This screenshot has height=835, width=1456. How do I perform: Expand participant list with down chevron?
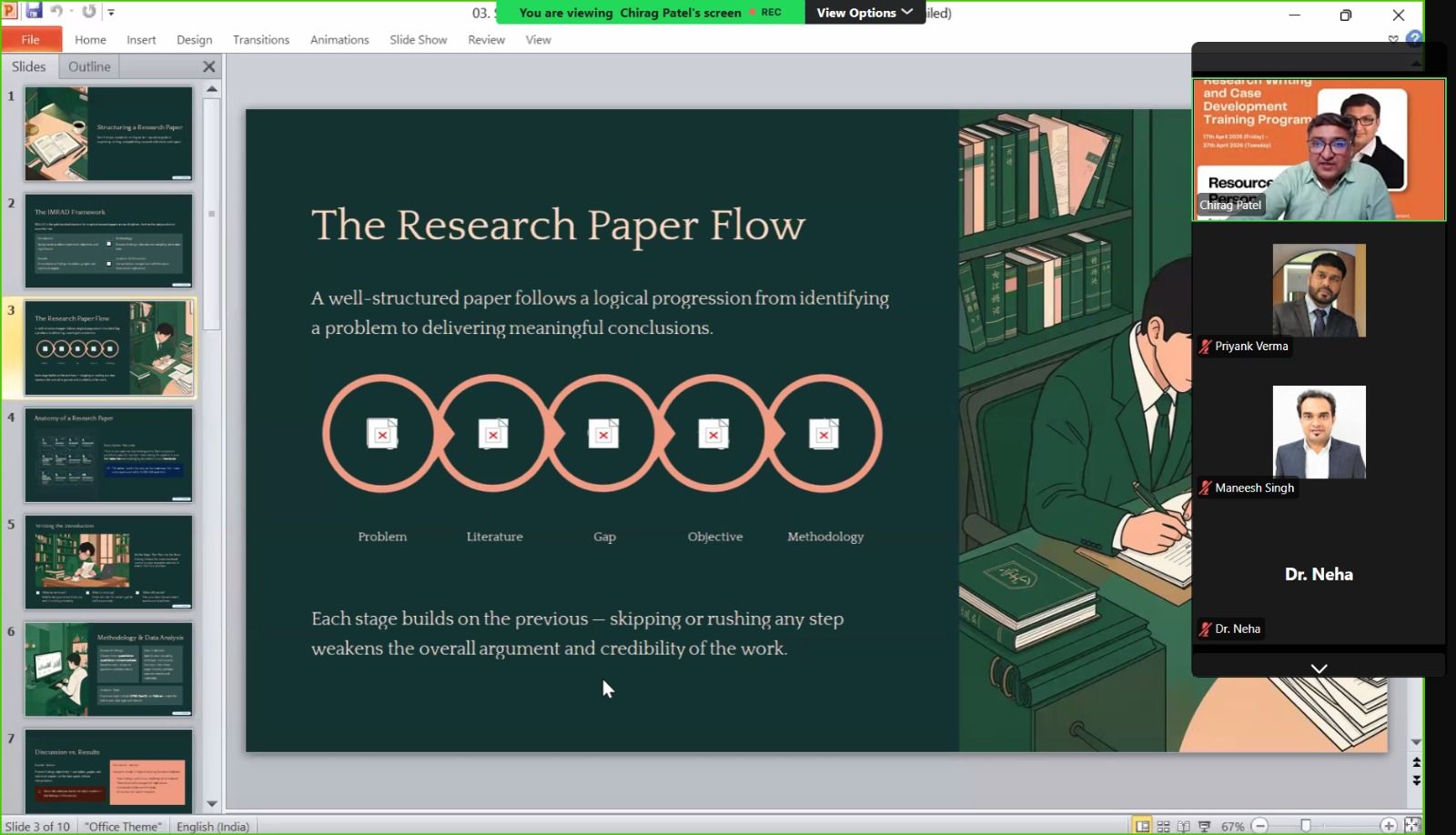1319,668
